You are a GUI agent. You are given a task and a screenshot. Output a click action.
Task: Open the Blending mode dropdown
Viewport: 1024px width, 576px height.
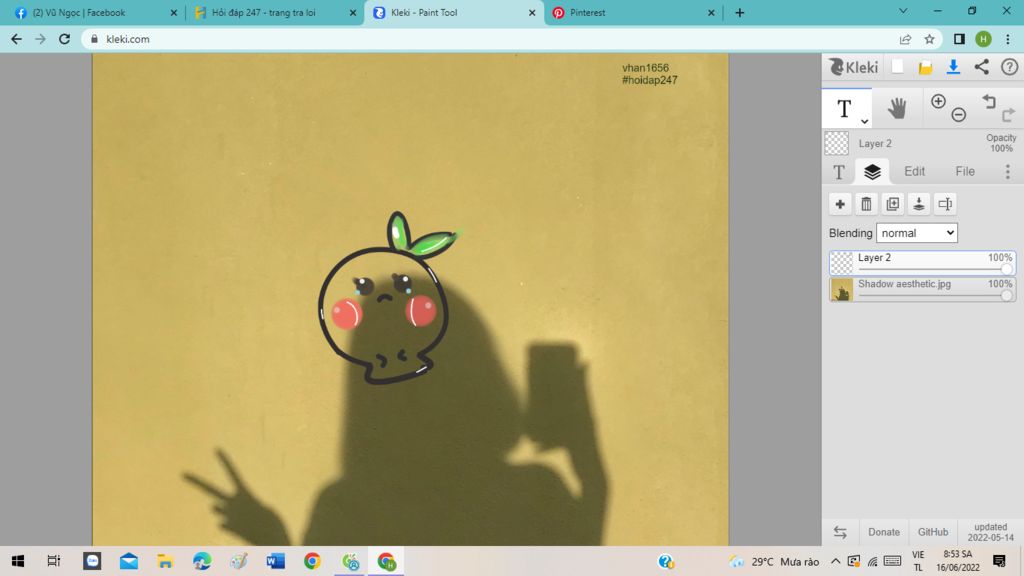coord(916,233)
